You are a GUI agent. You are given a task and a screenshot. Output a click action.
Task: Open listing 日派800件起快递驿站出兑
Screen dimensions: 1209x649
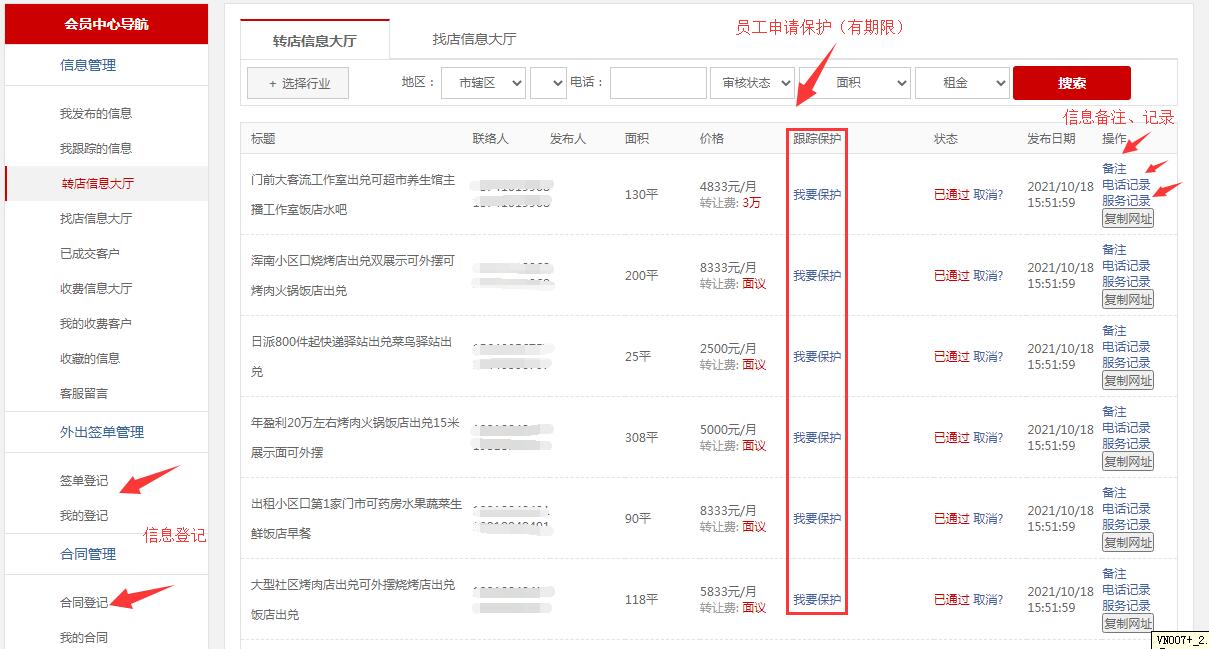coord(352,357)
